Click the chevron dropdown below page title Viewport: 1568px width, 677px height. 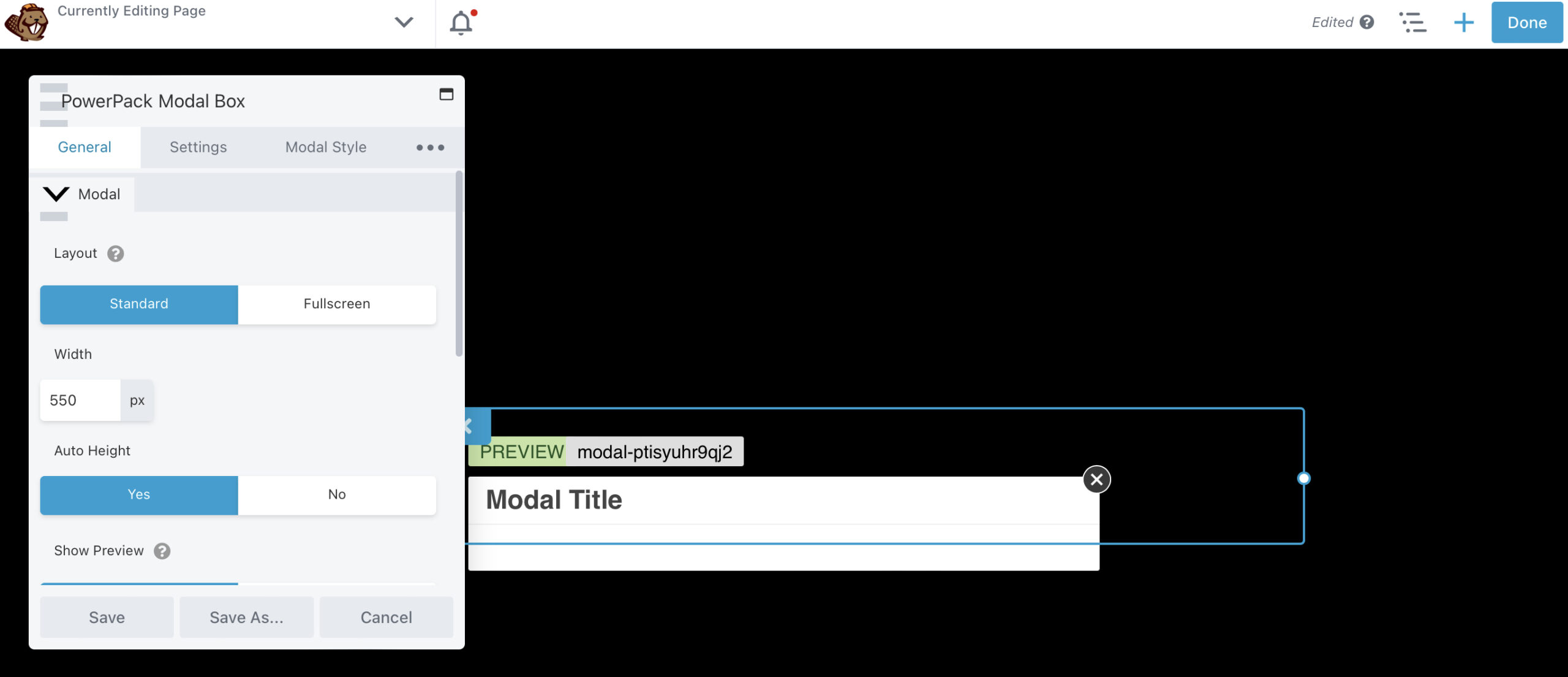tap(403, 22)
